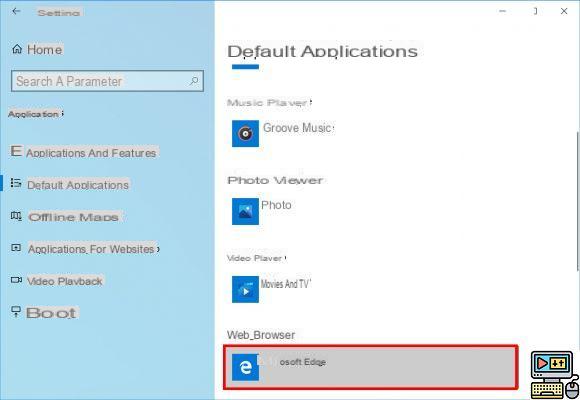Click the Boot startup icon
The image size is (580, 400).
coord(16,312)
